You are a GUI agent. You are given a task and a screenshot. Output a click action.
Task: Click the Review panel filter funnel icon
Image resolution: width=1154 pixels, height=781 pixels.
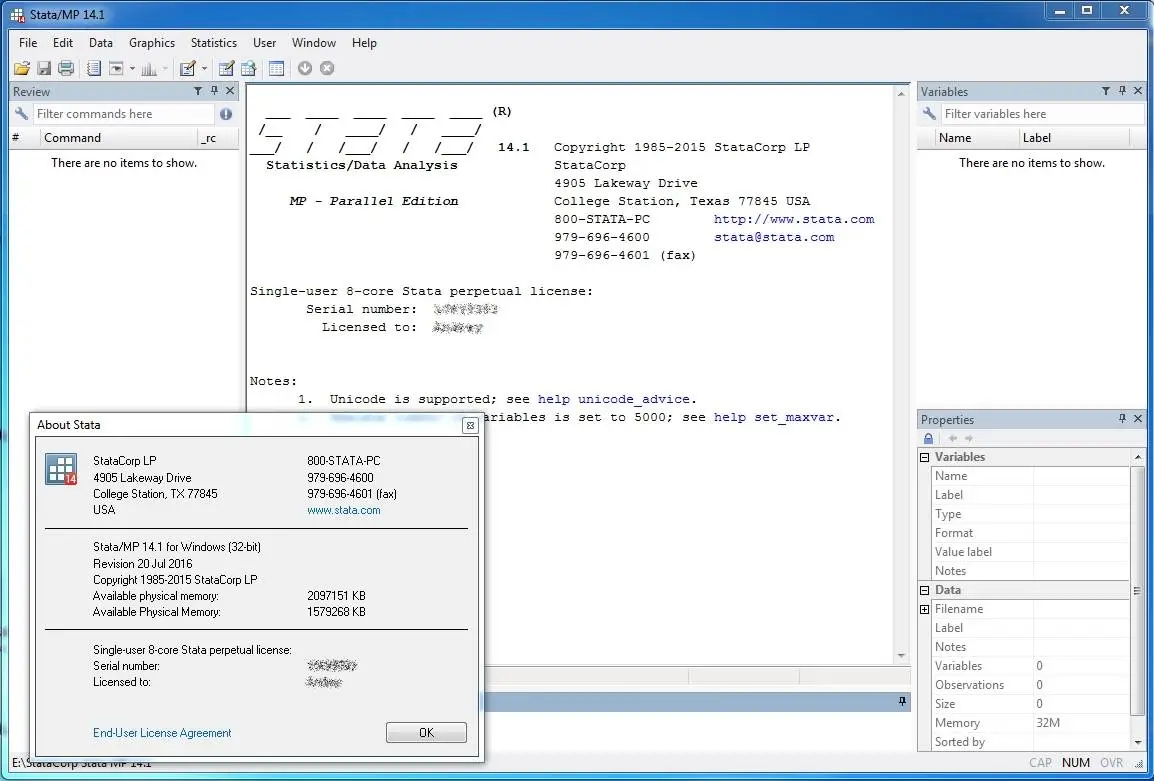point(198,91)
